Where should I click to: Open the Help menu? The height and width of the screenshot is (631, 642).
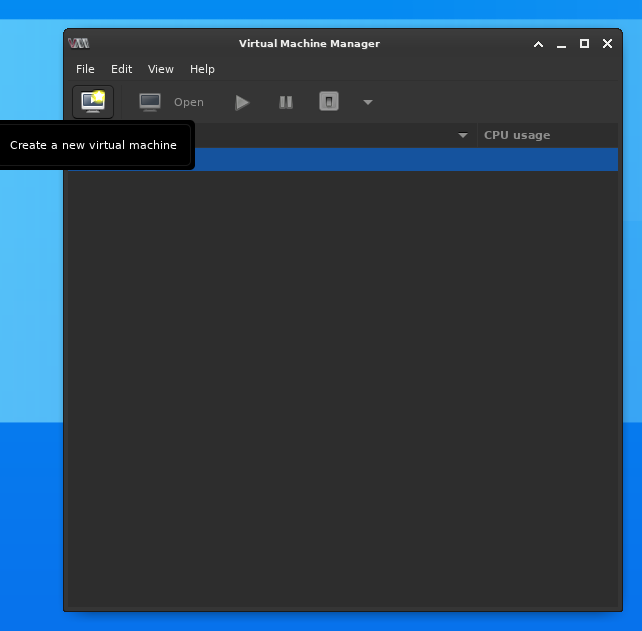pyautogui.click(x=202, y=69)
